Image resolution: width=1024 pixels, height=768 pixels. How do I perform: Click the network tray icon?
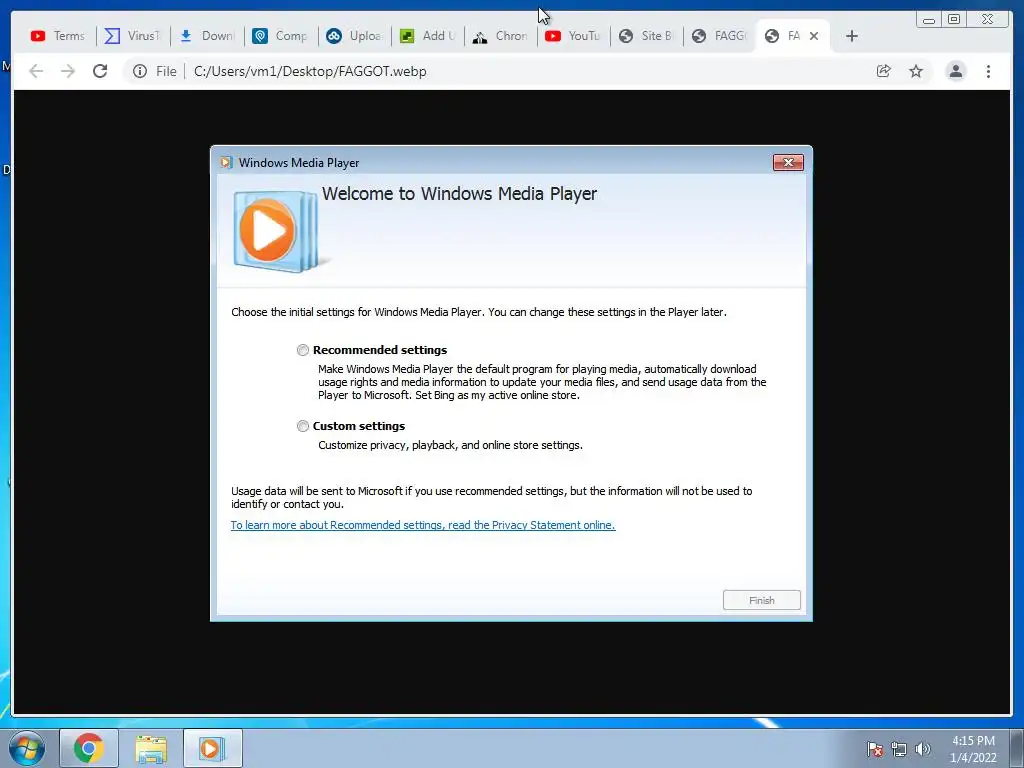(899, 749)
